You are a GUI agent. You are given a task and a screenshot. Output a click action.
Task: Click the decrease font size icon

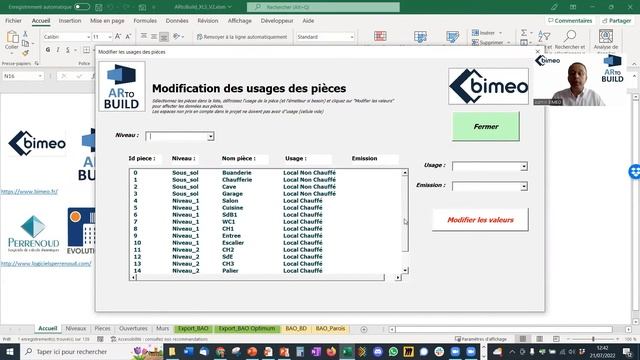coord(128,36)
